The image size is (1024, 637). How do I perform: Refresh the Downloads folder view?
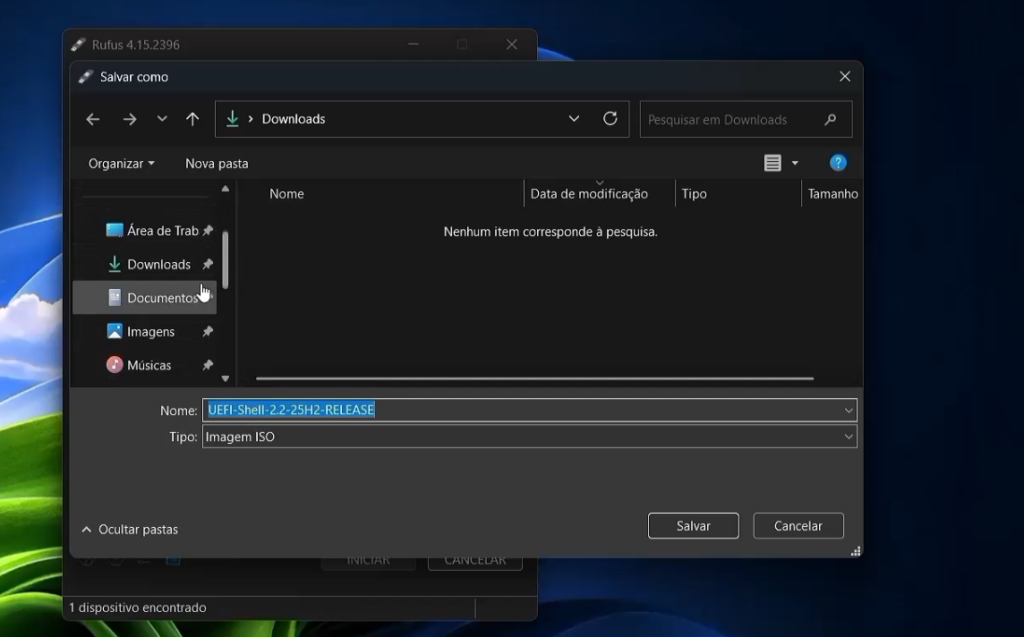point(610,119)
